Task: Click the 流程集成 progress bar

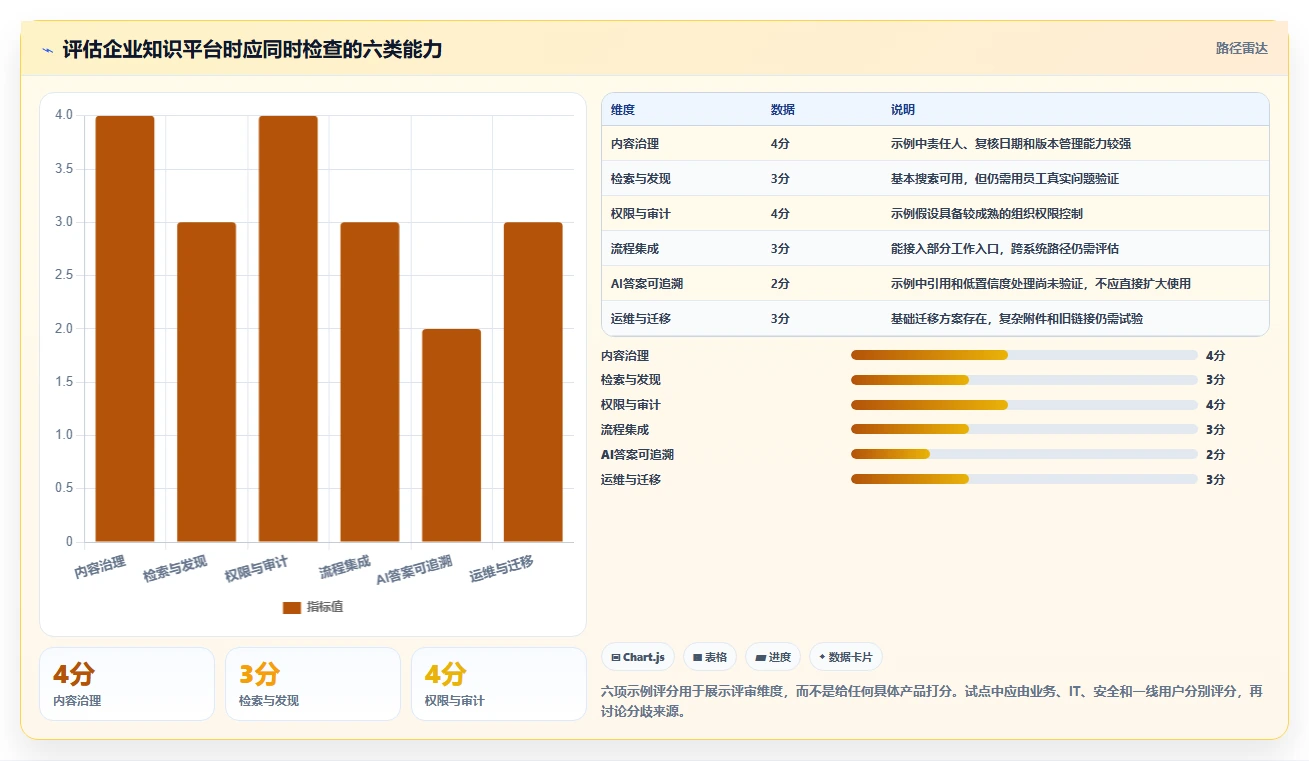Action: coord(1024,429)
